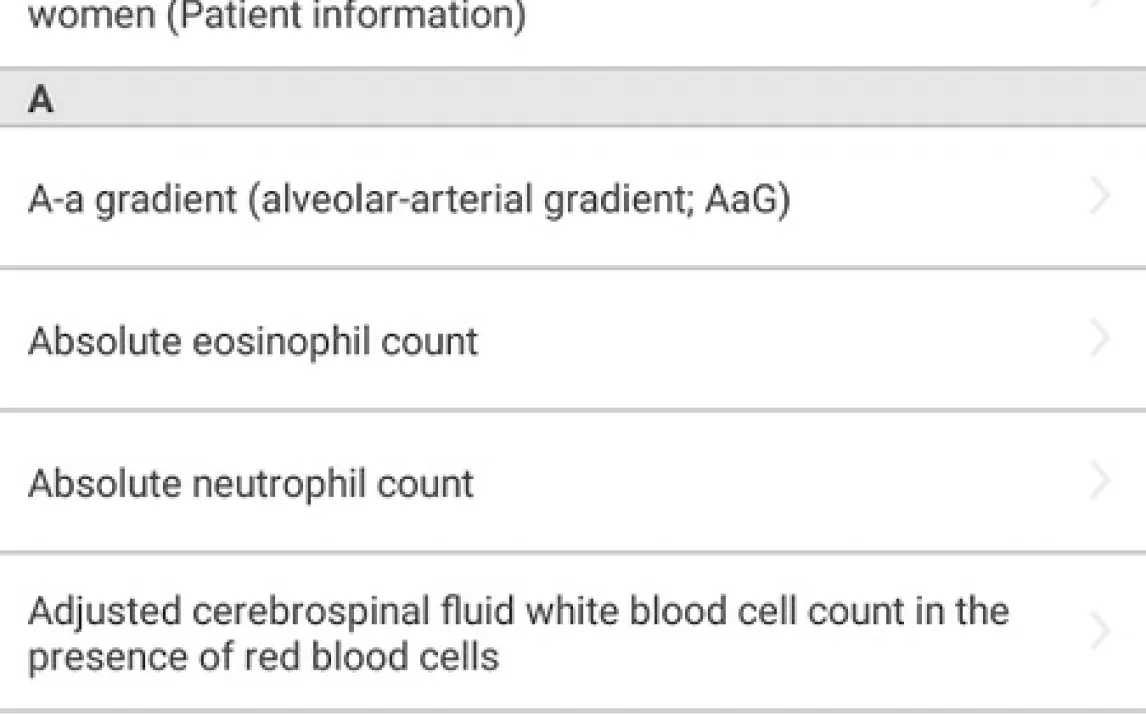
Task: Click empty area of A section header bar
Action: click(x=600, y=100)
